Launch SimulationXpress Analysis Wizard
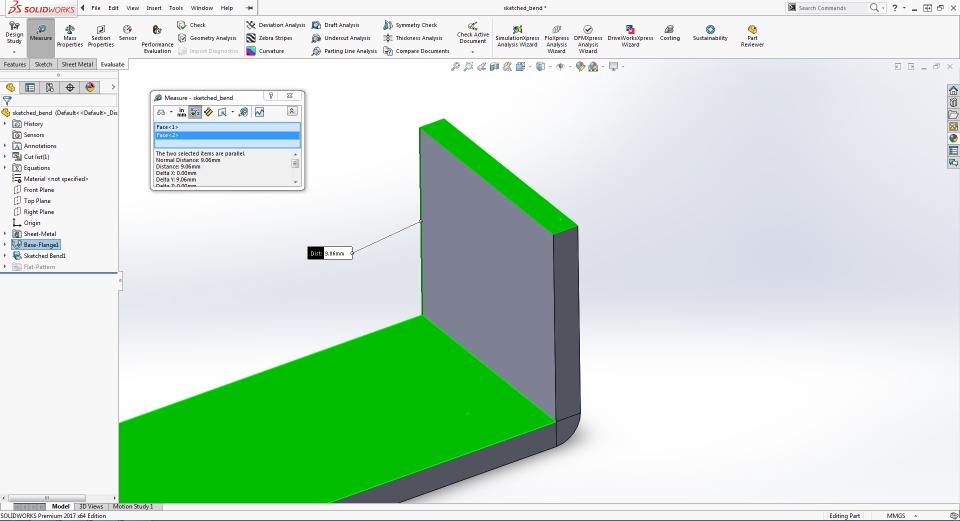This screenshot has width=960, height=521. 517,37
